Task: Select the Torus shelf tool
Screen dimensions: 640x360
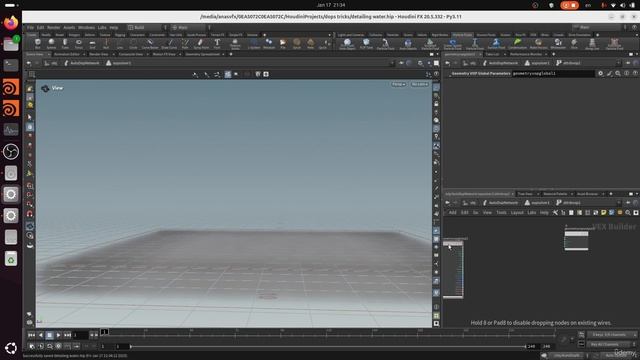Action: [79, 44]
